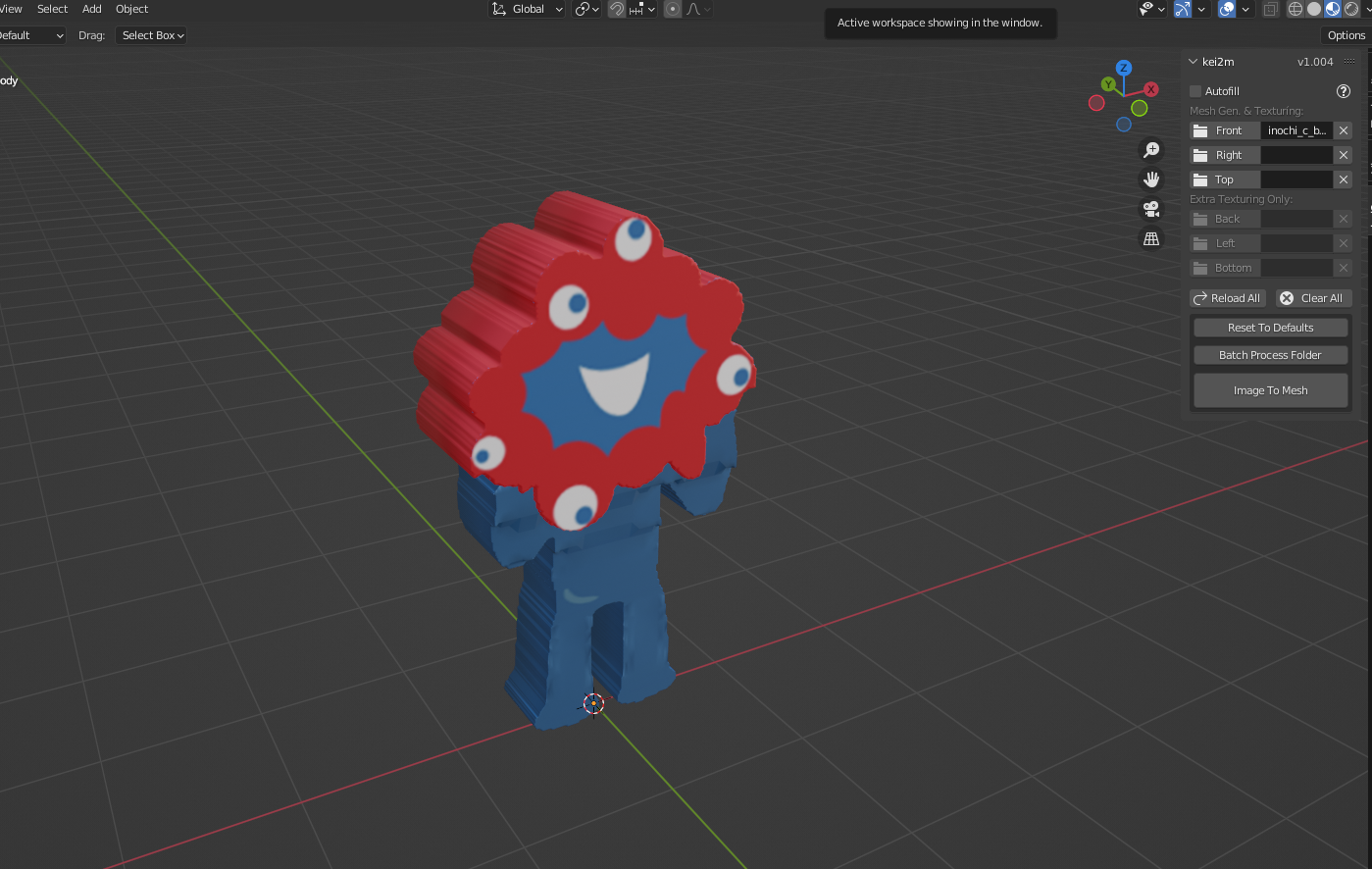Viewport: 1372px width, 869px height.
Task: Click the 3D cursor at the origin
Action: tap(593, 703)
